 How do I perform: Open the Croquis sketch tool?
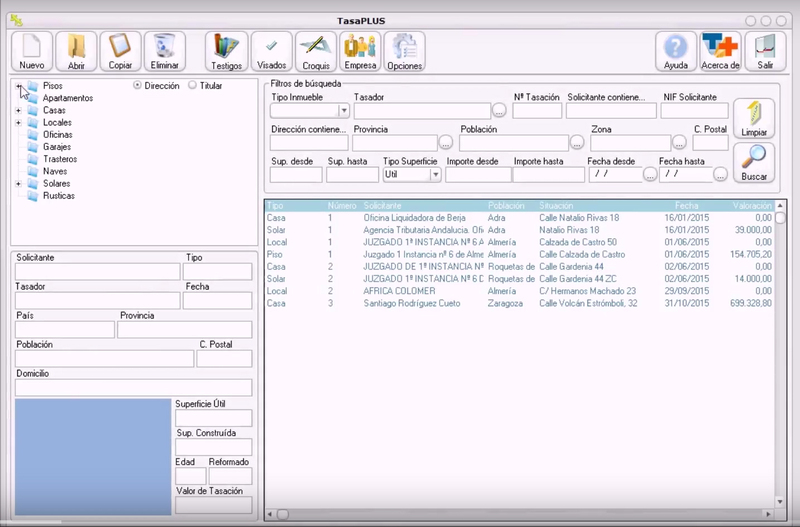316,50
